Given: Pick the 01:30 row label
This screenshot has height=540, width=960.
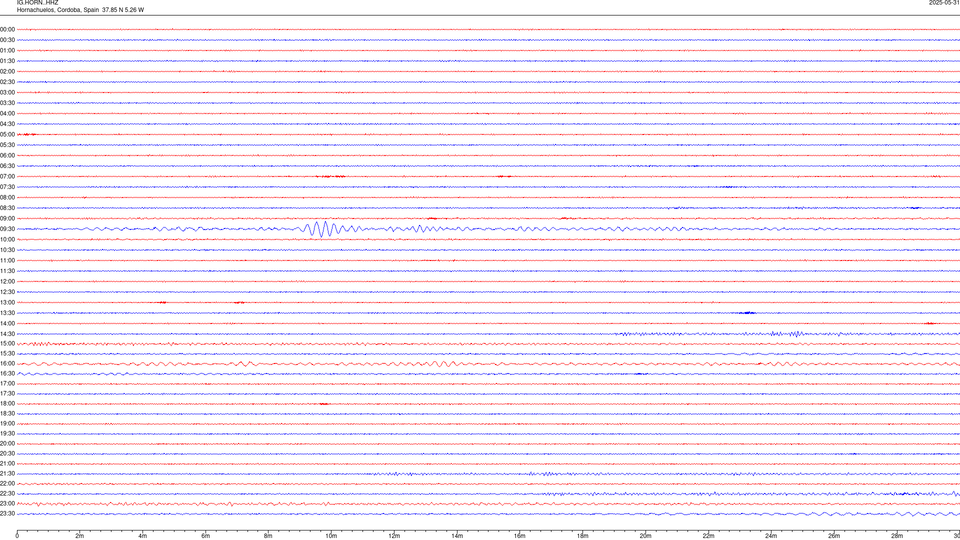Looking at the screenshot, I should (x=7, y=61).
